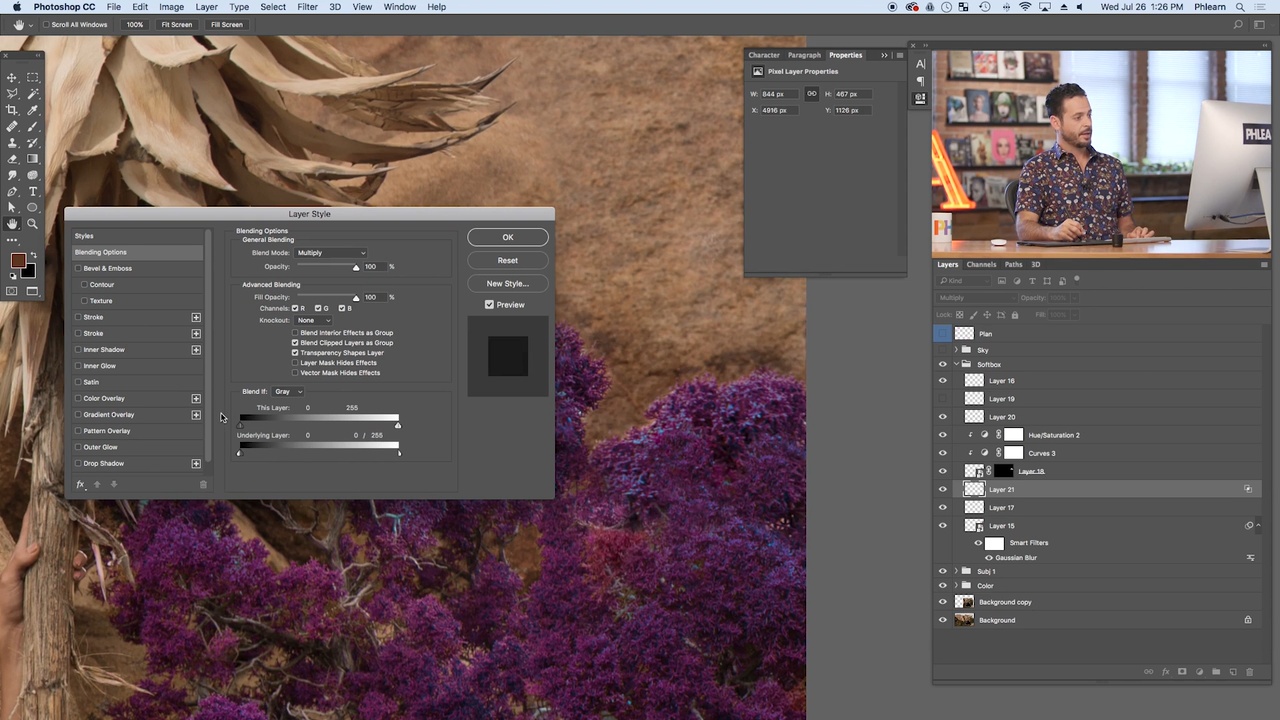Select the Brush tool
1280x720 pixels.
32,126
